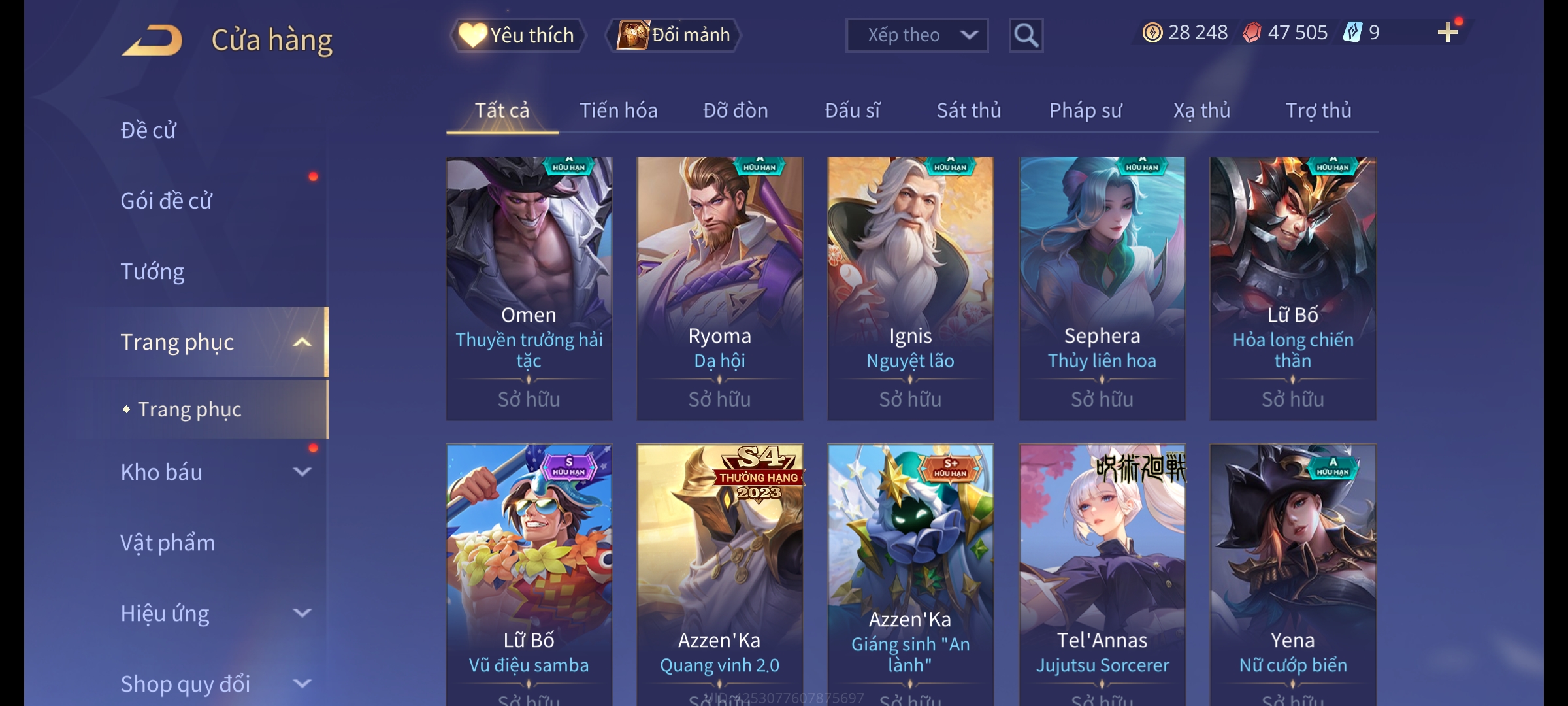This screenshot has width=1568, height=706.
Task: Tap the red ruby currency icon
Action: coord(1252,32)
